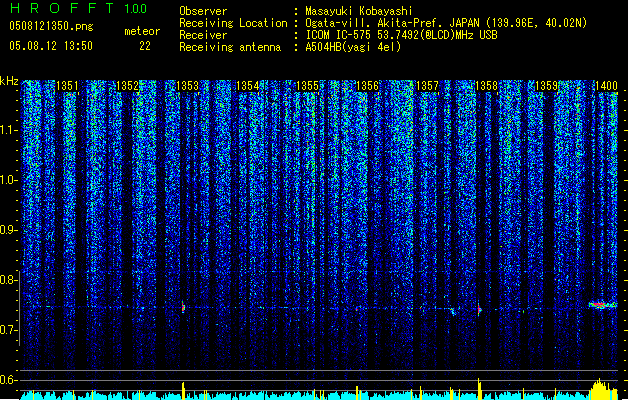Click the Receiving Location label

tap(233, 23)
